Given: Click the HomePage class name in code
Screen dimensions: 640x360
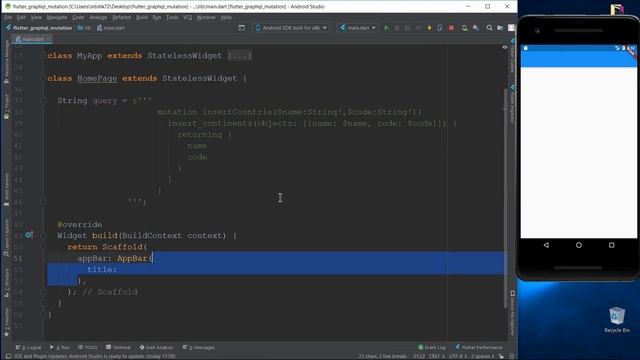Looking at the screenshot, I should (97, 78).
